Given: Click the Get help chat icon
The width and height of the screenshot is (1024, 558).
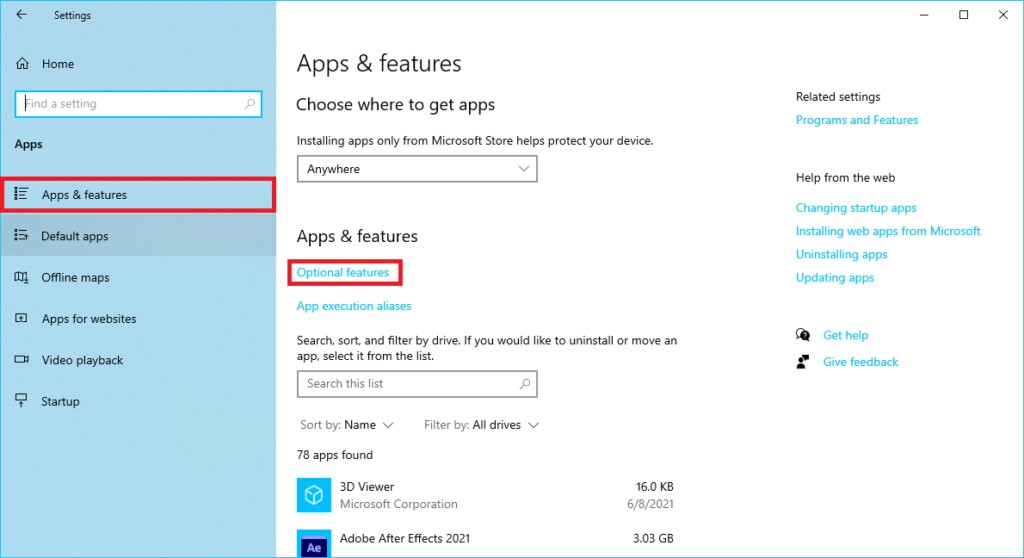Looking at the screenshot, I should point(803,335).
